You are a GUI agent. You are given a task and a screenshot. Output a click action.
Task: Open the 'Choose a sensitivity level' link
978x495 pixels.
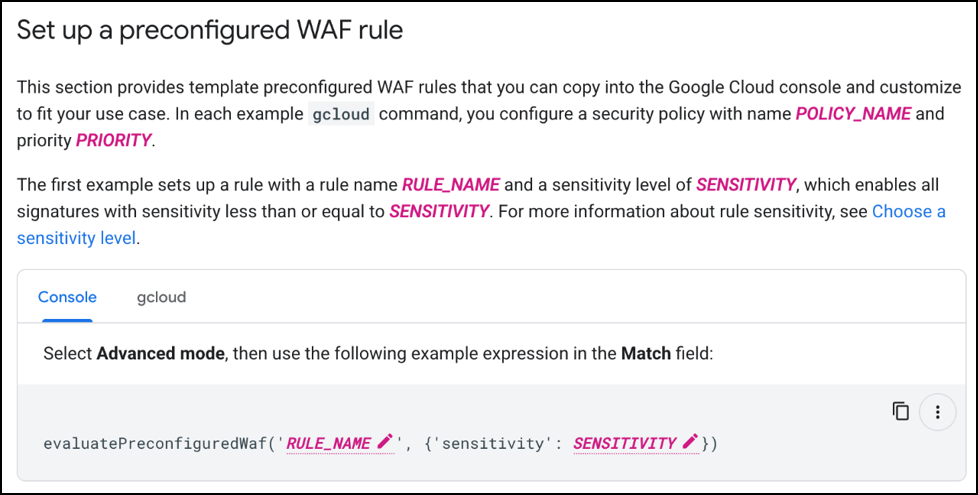coord(907,212)
